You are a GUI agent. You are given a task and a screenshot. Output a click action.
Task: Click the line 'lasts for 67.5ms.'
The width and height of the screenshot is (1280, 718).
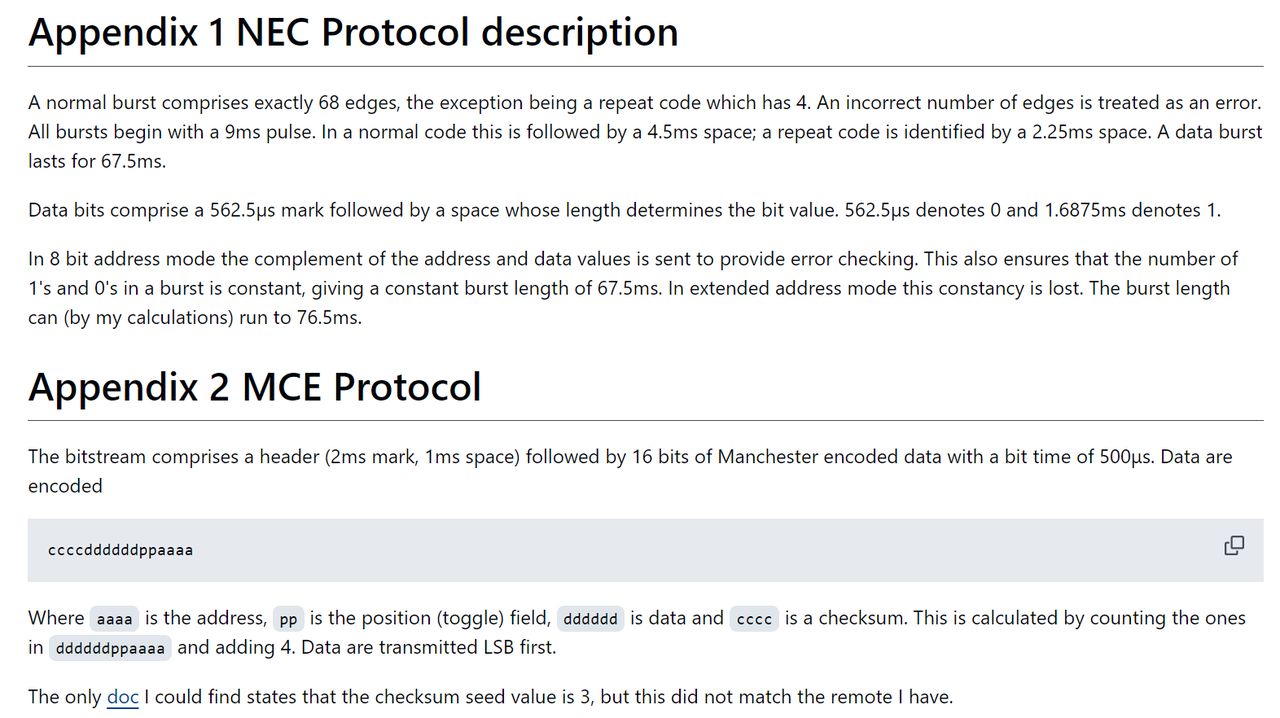(x=96, y=160)
